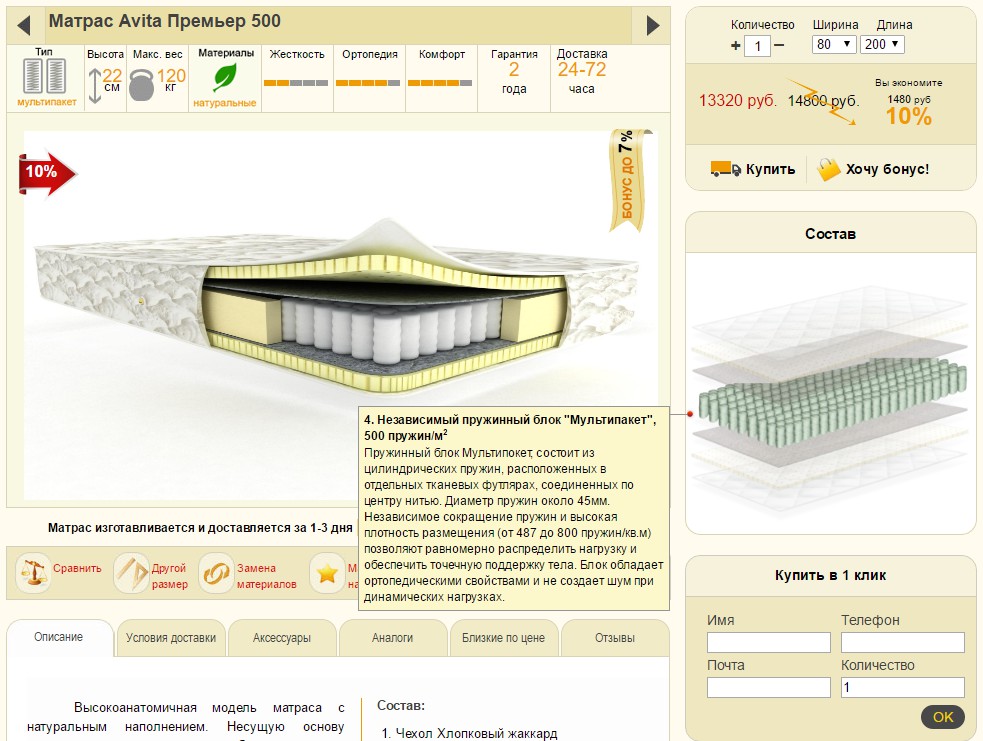Image resolution: width=983 pixels, height=741 pixels.
Task: Click the Замена материалов link
Action: tap(266, 576)
